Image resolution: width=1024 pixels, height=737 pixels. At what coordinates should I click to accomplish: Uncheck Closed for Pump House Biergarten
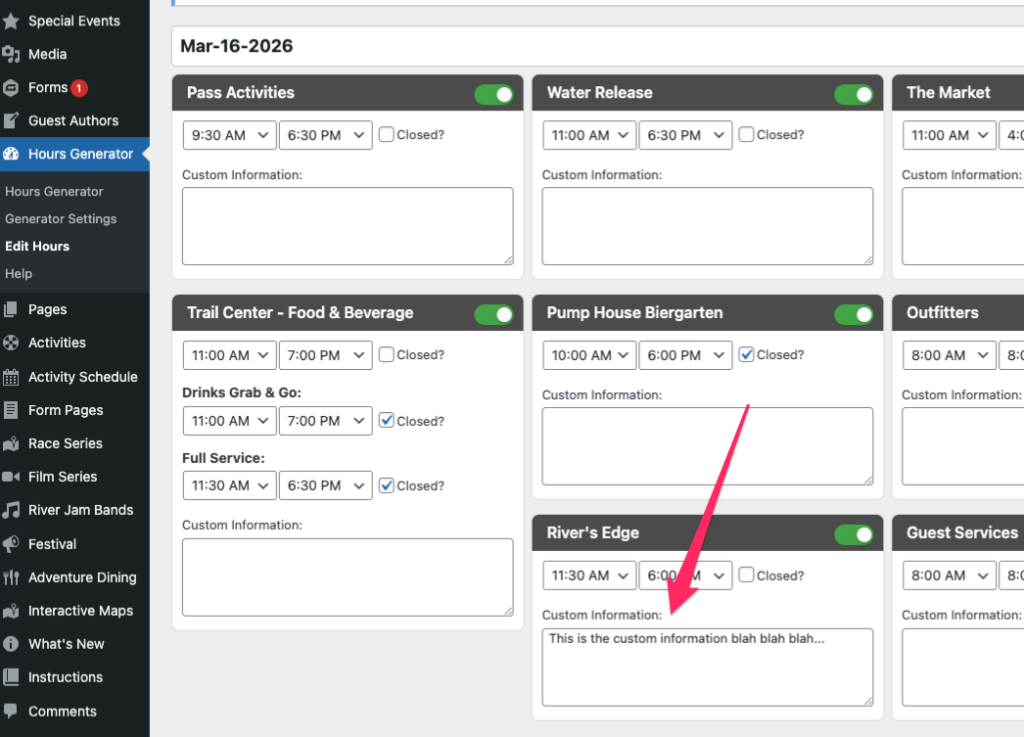(x=746, y=355)
